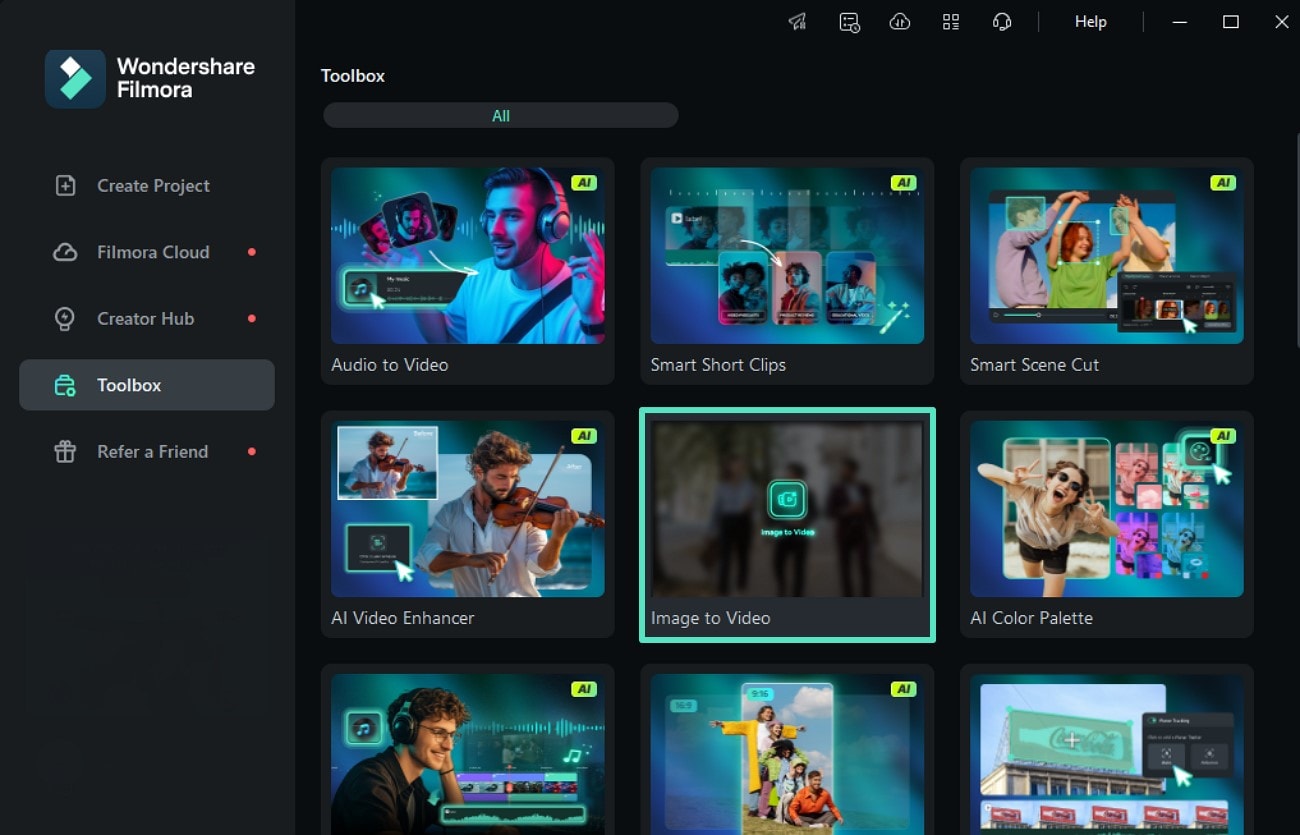Open the card with friends in vertical frame
The image size is (1300, 835).
(x=787, y=749)
